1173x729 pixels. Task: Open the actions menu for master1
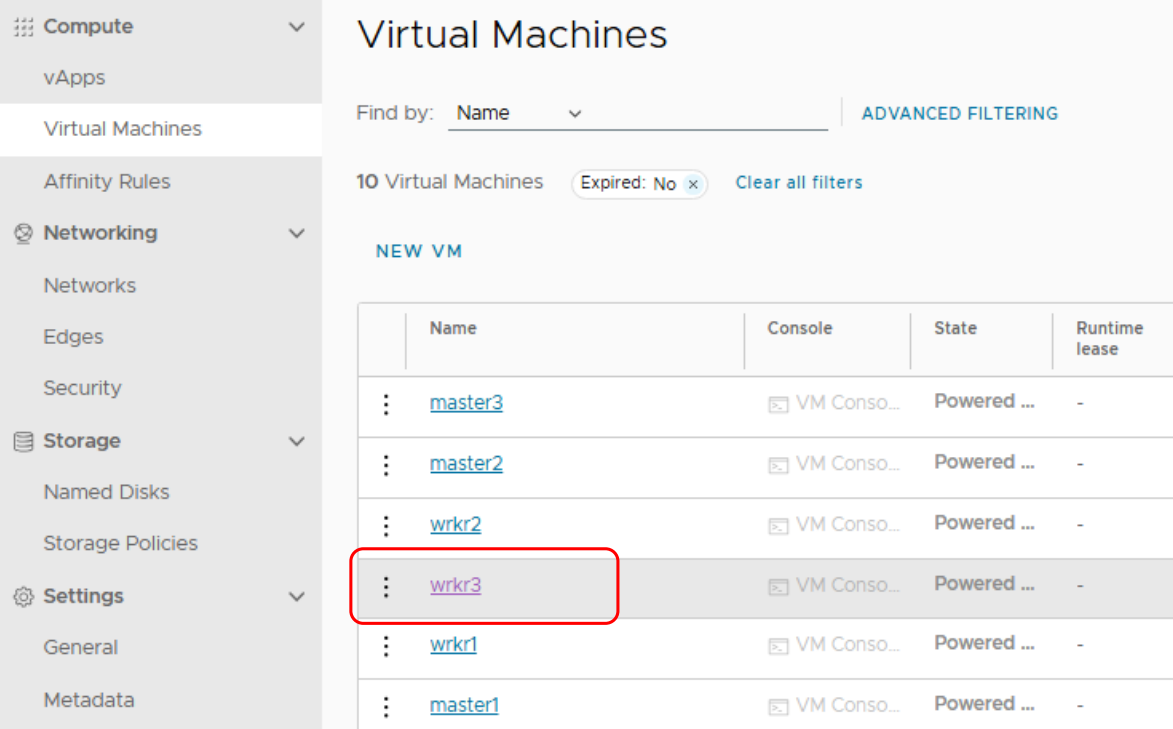point(386,707)
